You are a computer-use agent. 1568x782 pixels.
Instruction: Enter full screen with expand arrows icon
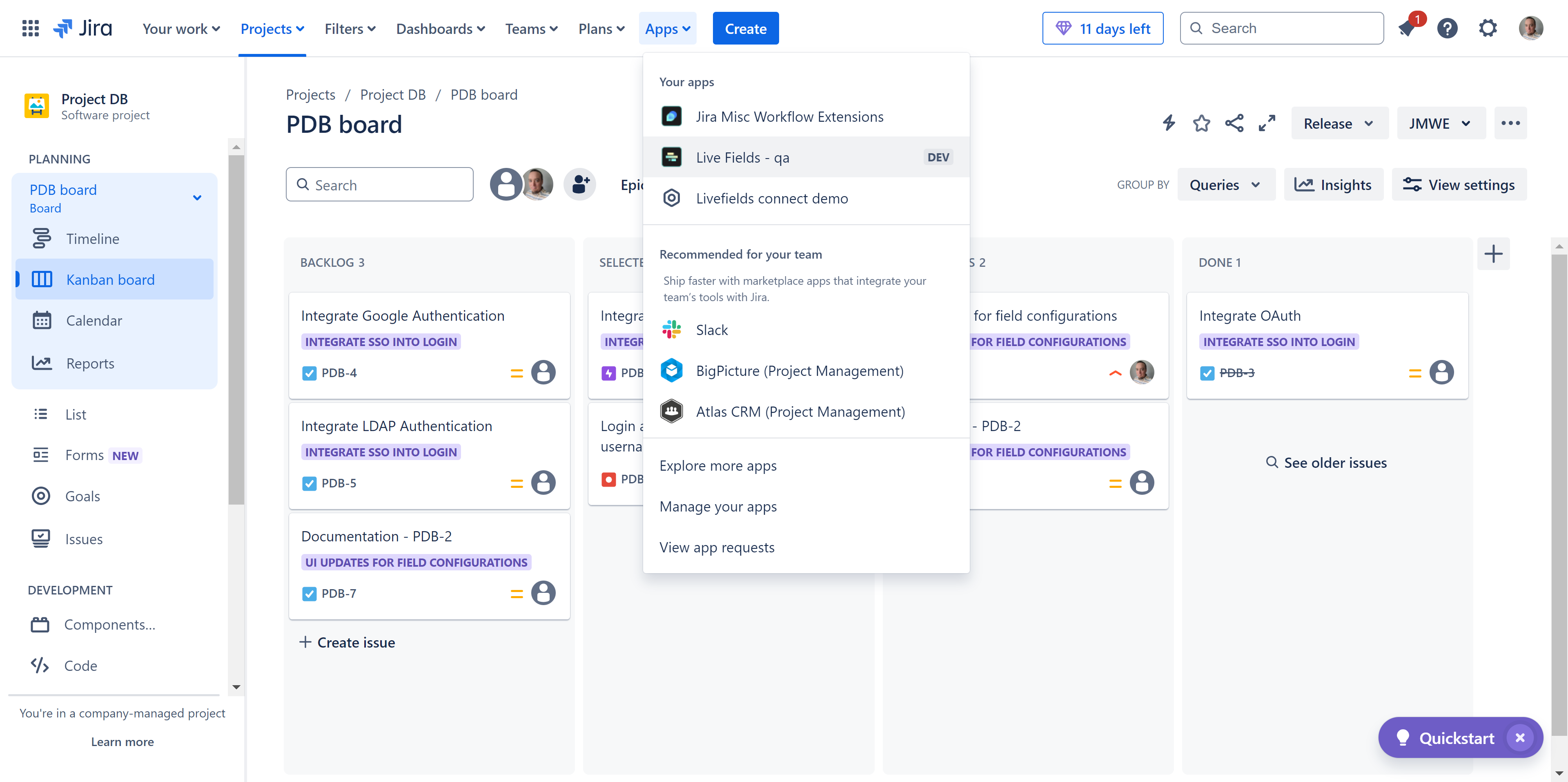pyautogui.click(x=1267, y=124)
